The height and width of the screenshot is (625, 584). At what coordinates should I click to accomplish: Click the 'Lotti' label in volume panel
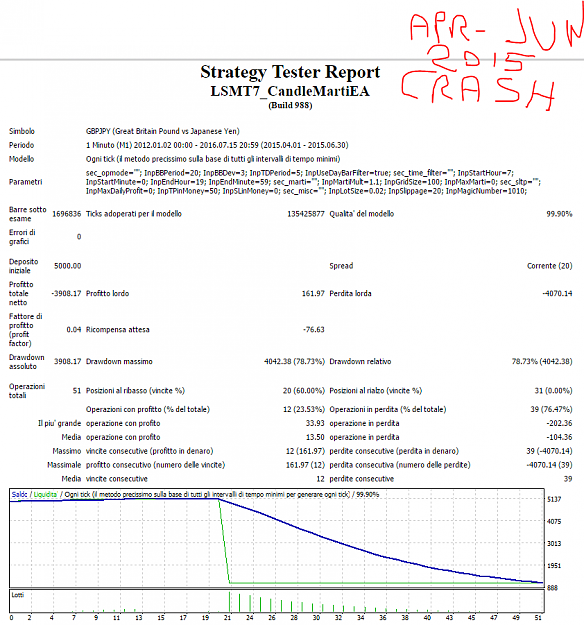pos(18,595)
